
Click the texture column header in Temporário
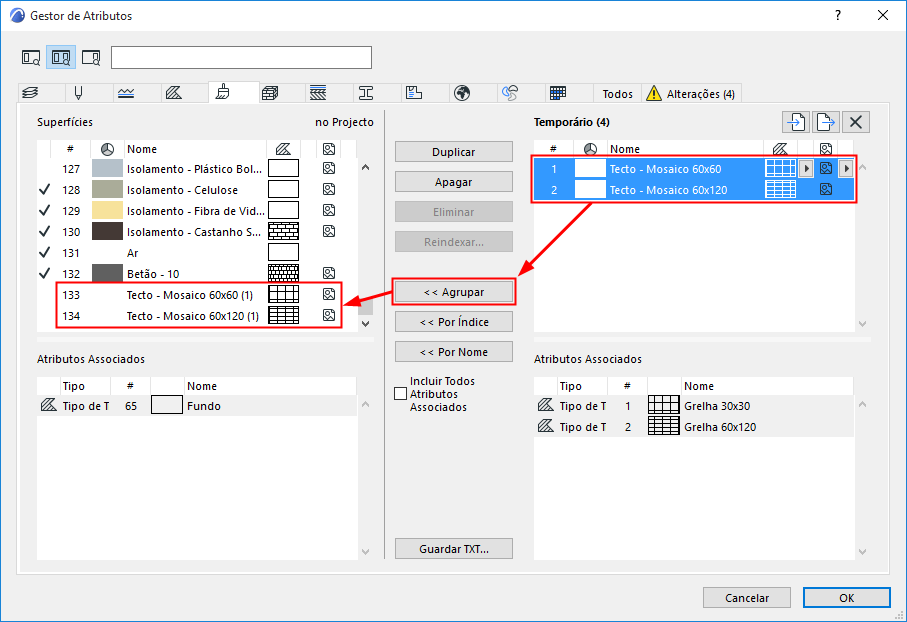coord(825,149)
